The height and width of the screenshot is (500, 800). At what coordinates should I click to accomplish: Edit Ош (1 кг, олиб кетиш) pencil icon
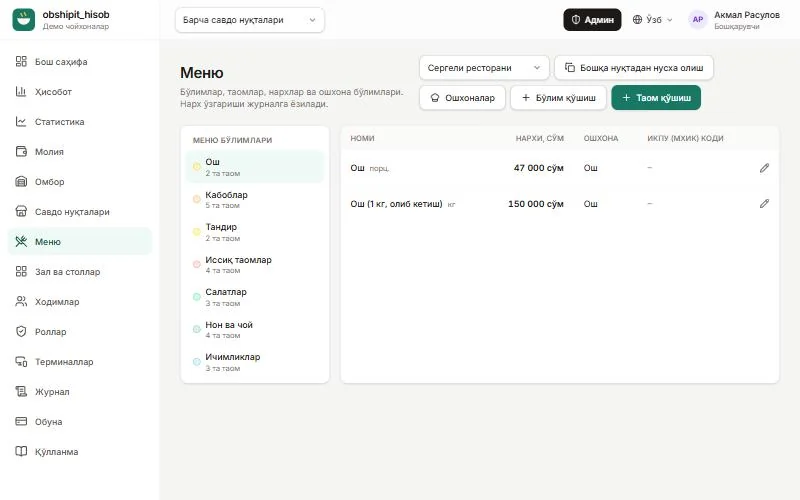click(764, 204)
